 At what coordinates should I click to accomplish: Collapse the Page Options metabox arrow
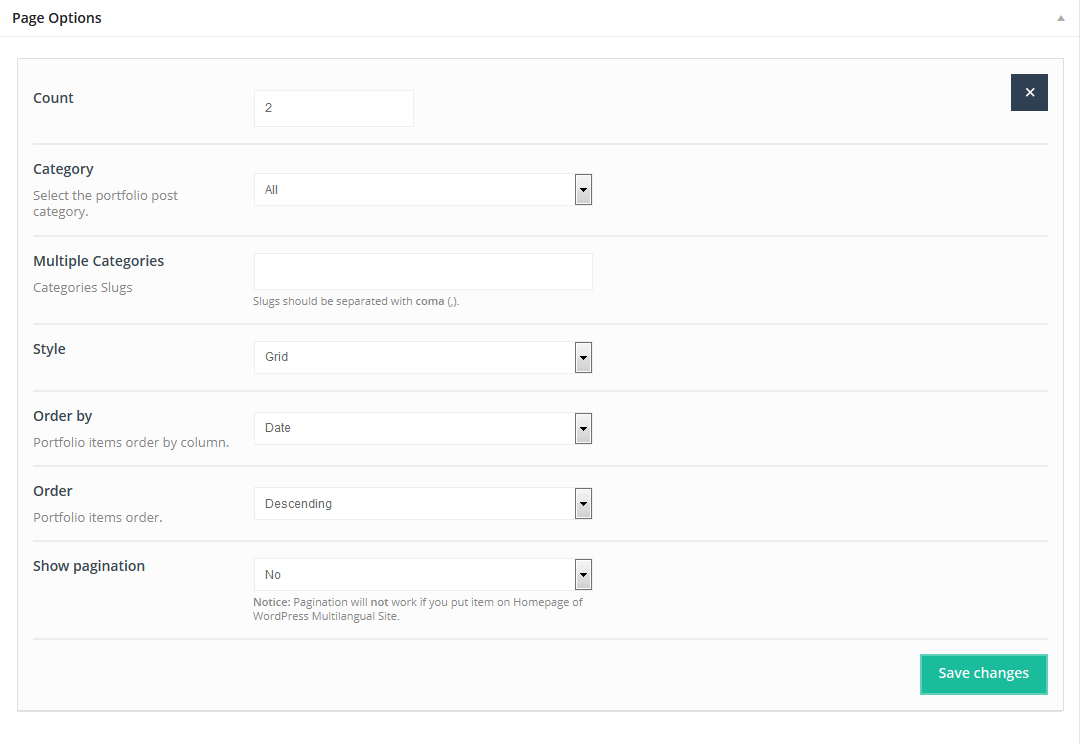point(1060,18)
